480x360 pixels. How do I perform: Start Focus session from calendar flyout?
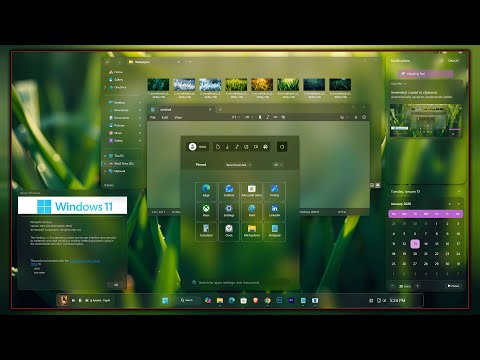pos(453,286)
